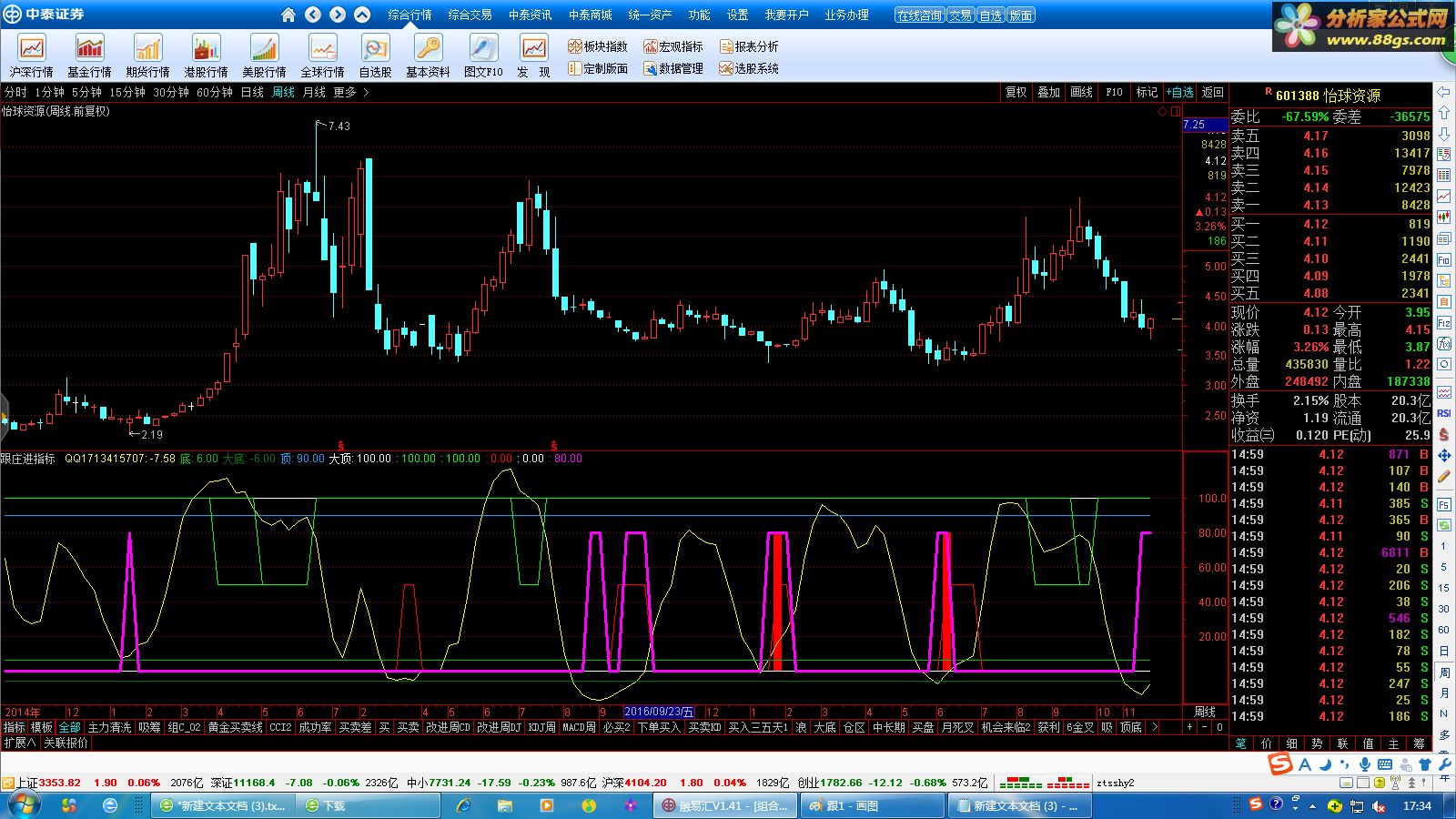Select 笔 tab under tick list
This screenshot has height=819, width=1456.
point(1241,743)
